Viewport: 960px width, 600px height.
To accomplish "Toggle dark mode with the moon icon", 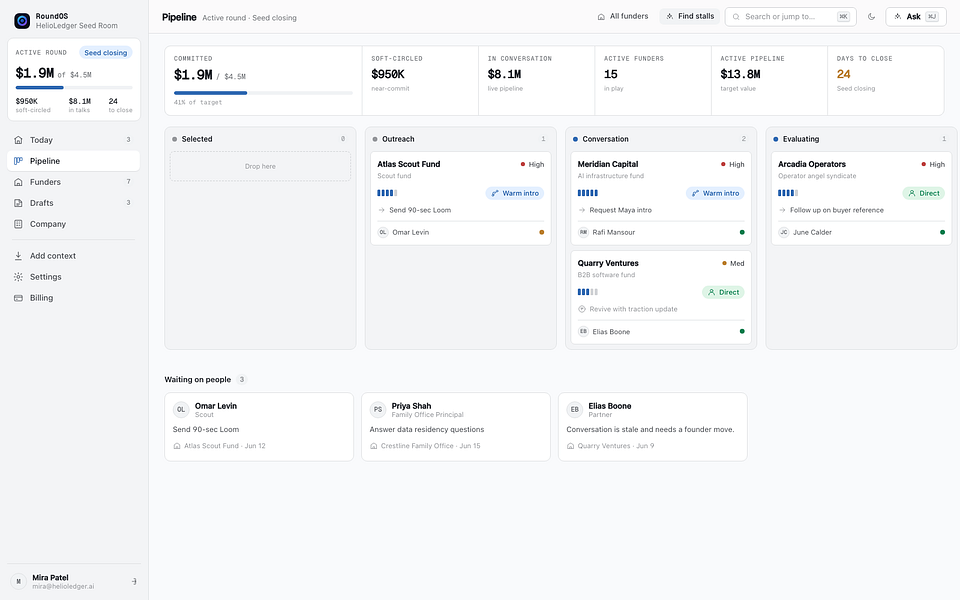I will (871, 17).
